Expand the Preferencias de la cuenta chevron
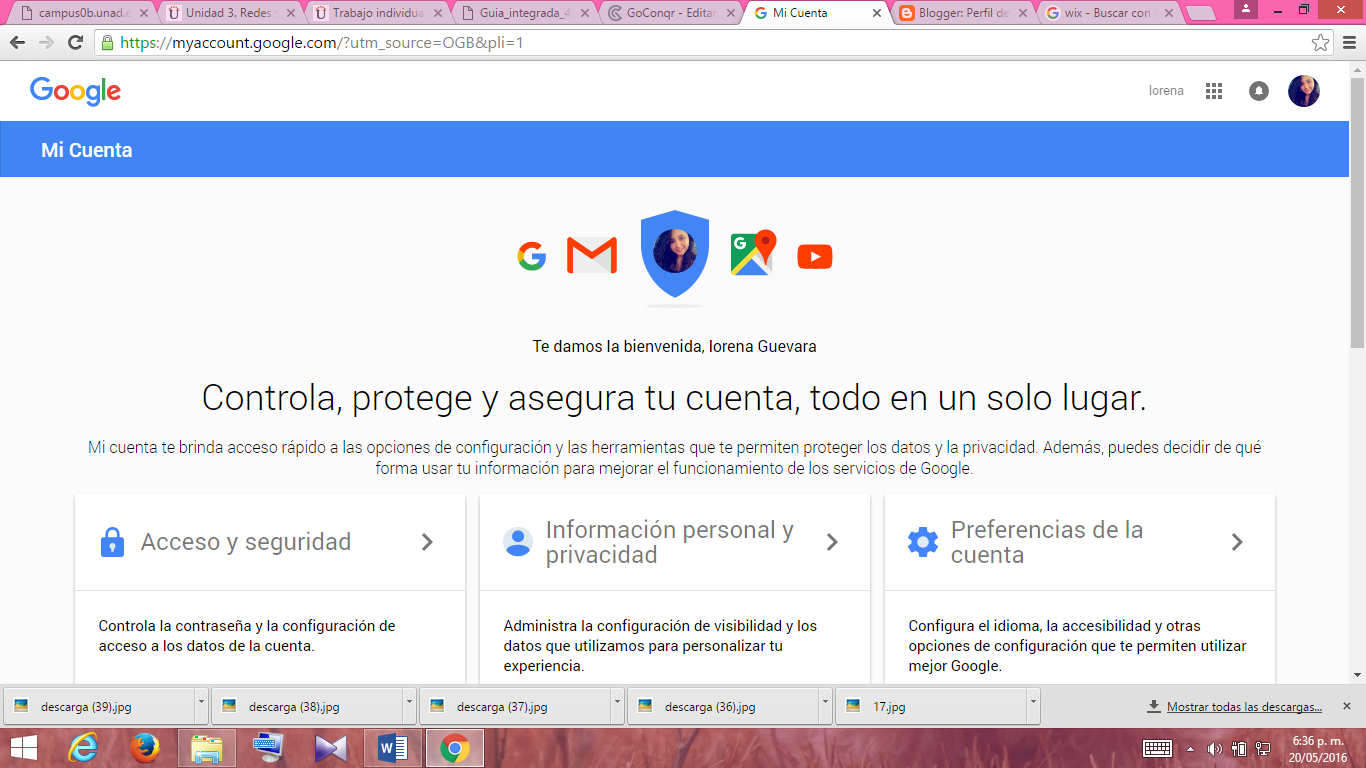The image size is (1366, 768). coord(1237,542)
